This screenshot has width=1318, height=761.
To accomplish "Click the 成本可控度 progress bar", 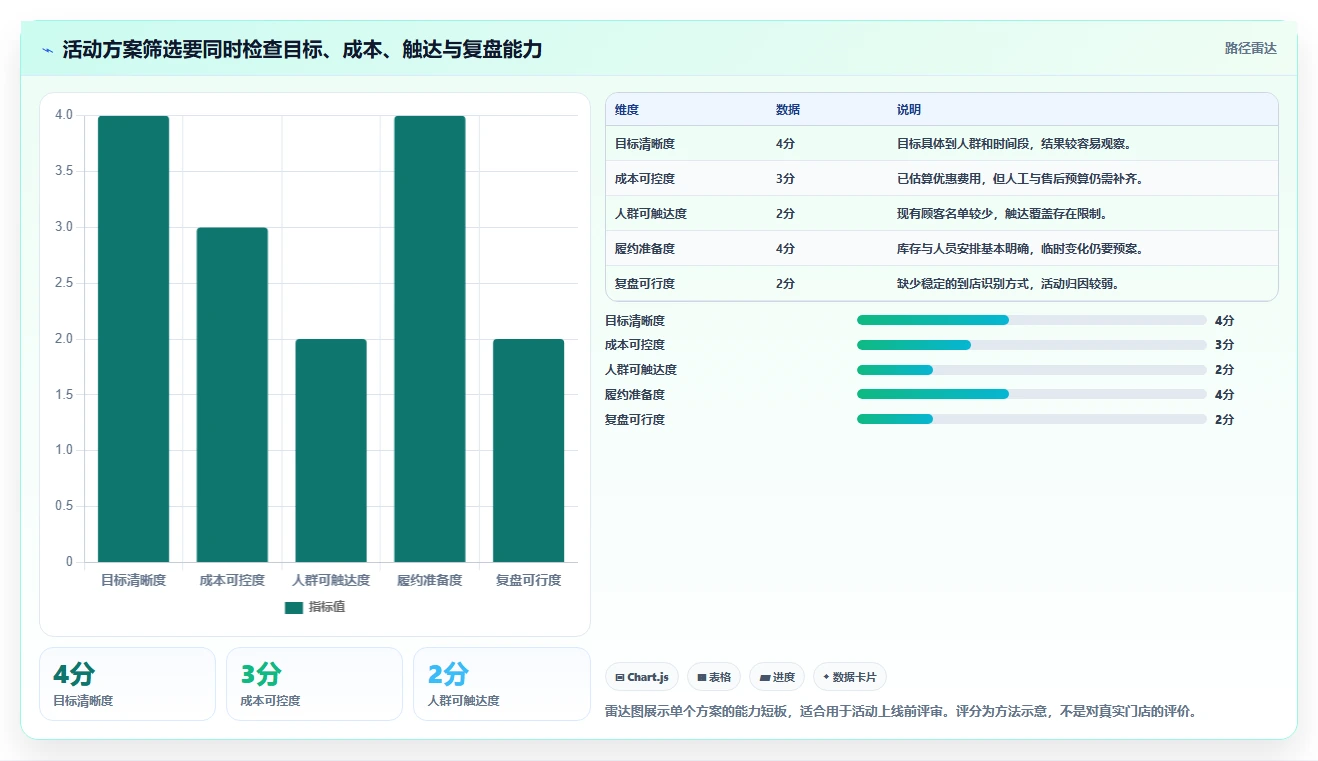I will (1032, 345).
